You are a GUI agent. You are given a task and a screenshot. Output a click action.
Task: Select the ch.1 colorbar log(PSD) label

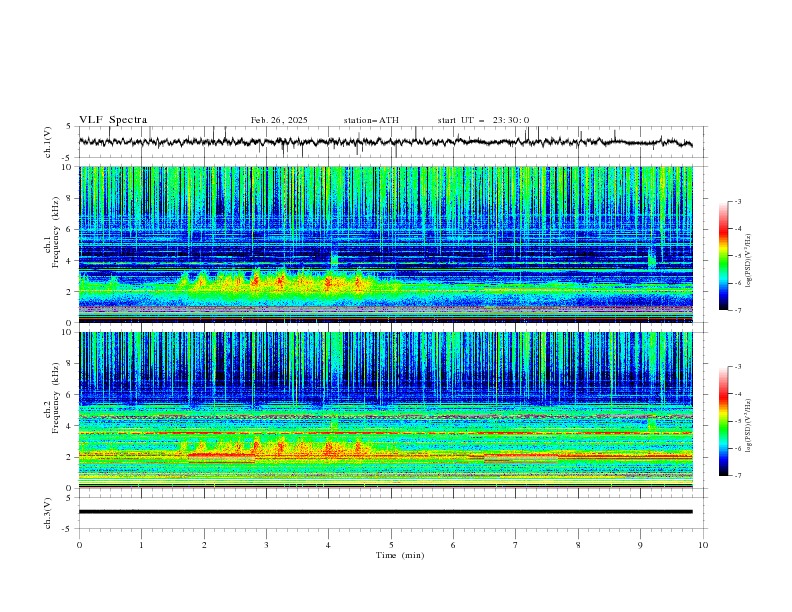tap(748, 260)
